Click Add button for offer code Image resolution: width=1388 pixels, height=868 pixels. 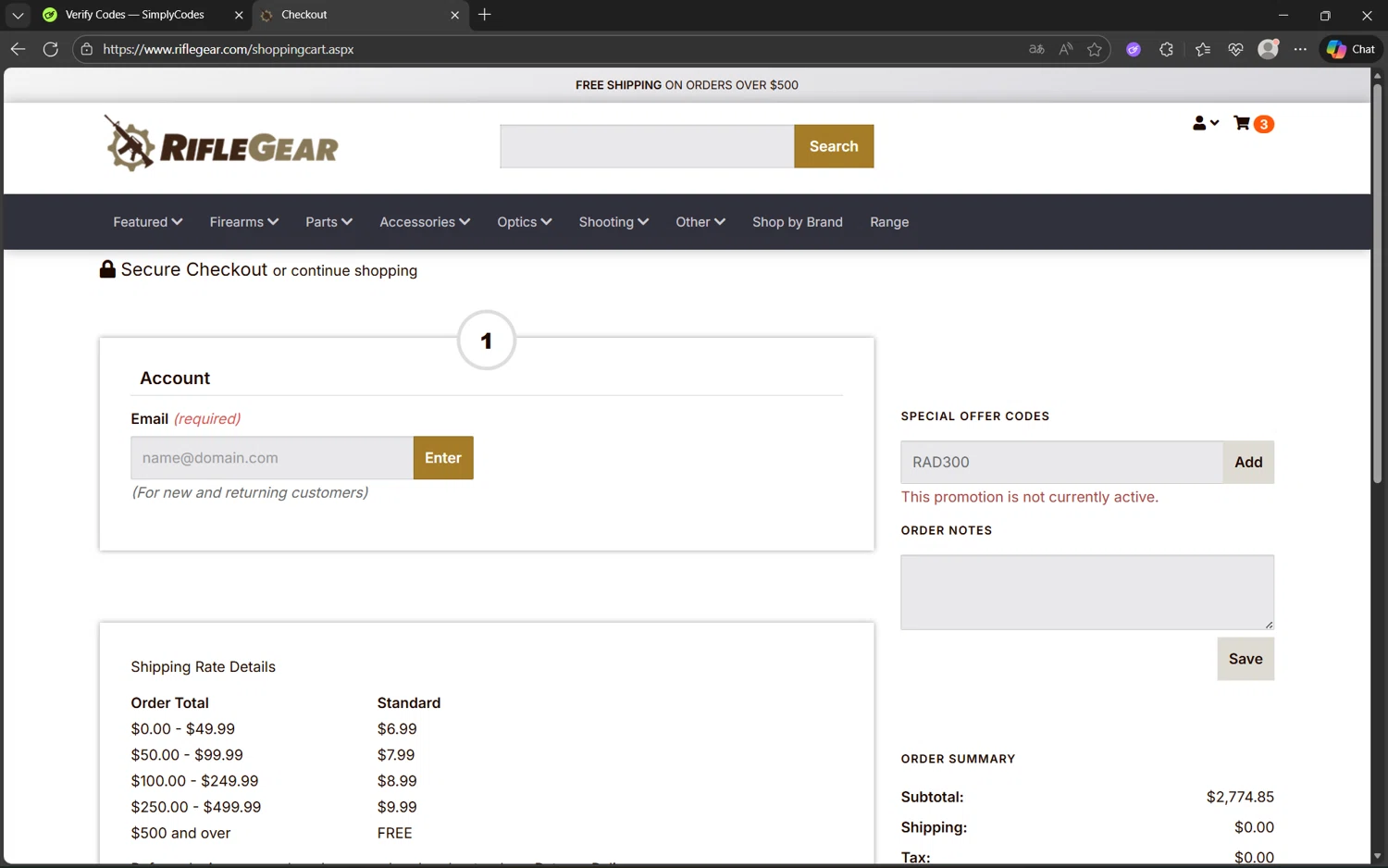[1248, 462]
